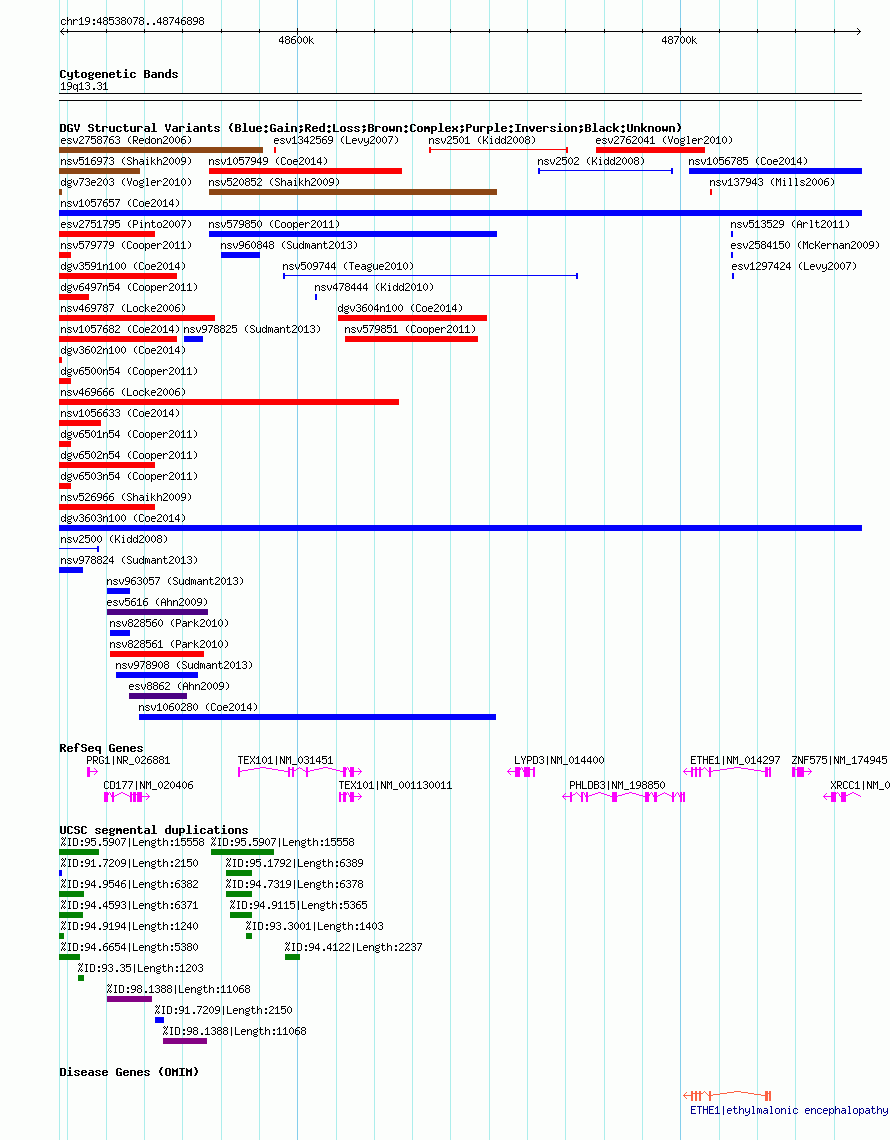
Task: Select nsv963057 (Sudmant2013) label
Action: click(175, 582)
